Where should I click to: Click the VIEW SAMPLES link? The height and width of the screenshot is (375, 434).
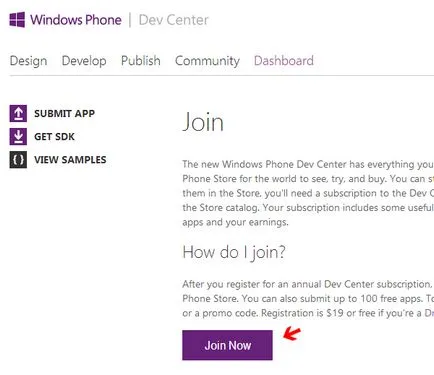click(x=70, y=160)
